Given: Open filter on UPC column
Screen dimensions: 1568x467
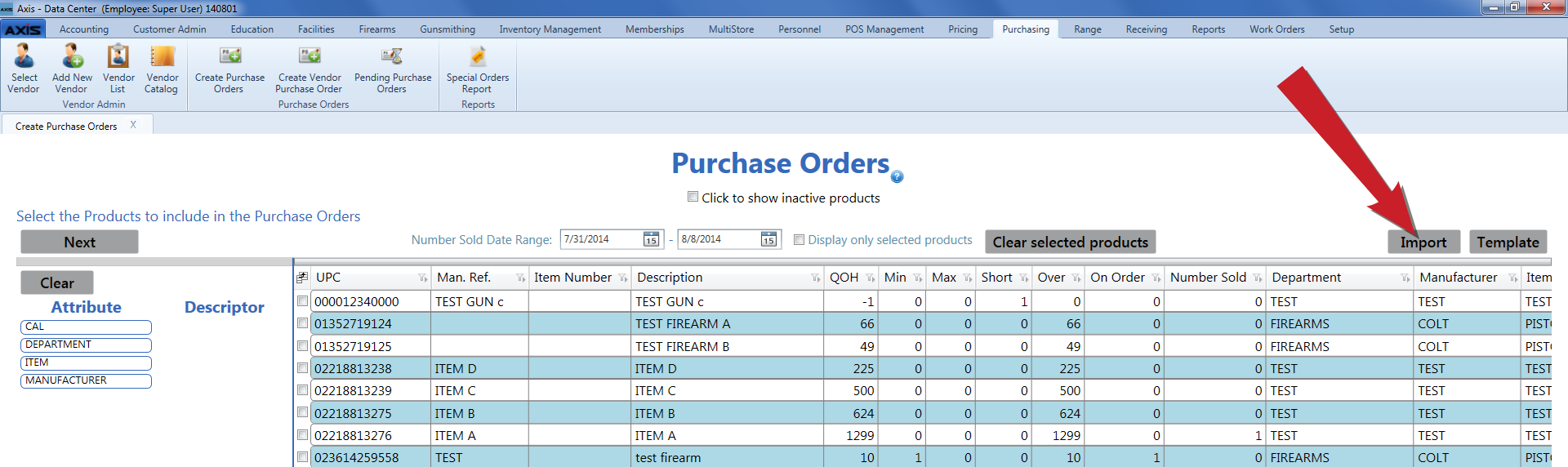Looking at the screenshot, I should tap(422, 278).
